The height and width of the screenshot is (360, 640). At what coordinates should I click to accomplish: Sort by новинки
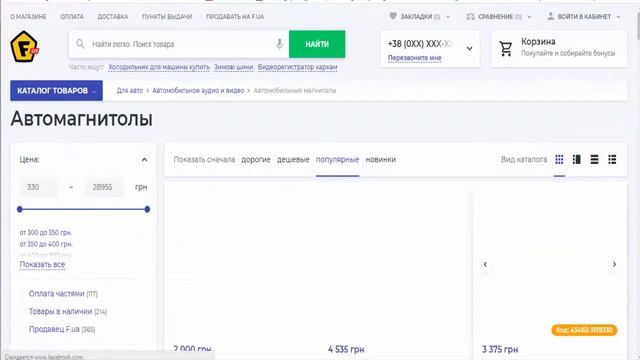[381, 160]
